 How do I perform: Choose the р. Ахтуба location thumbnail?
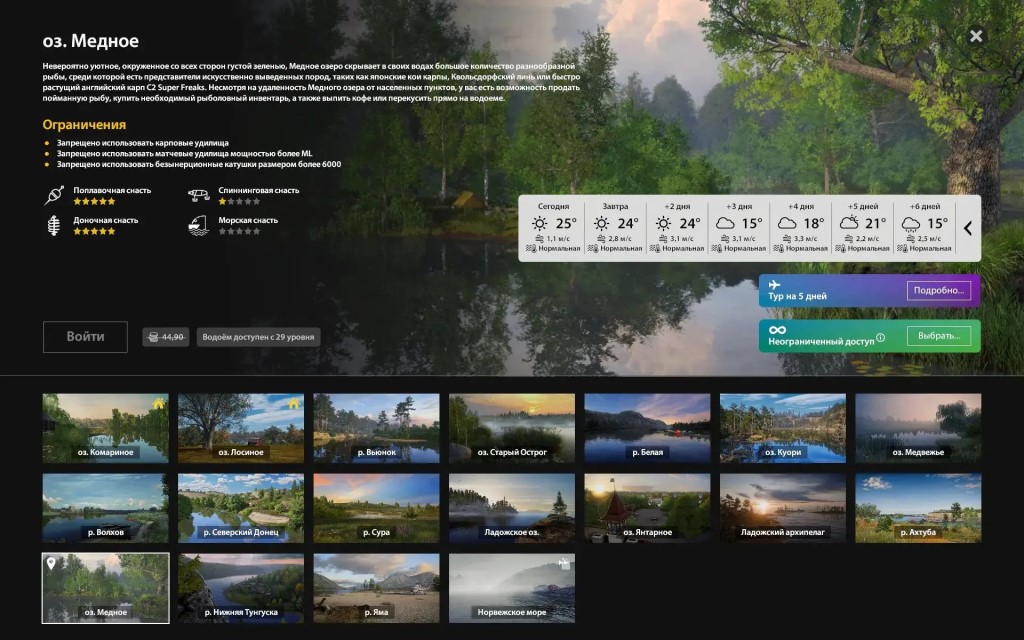click(918, 508)
